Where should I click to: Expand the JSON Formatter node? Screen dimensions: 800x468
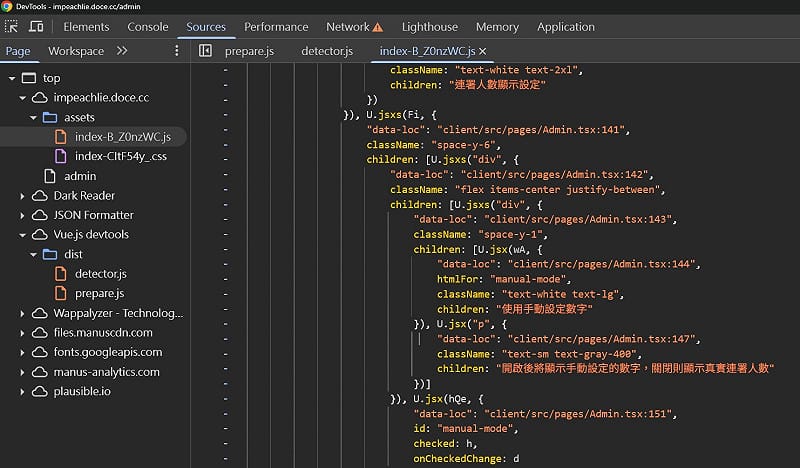click(x=22, y=215)
